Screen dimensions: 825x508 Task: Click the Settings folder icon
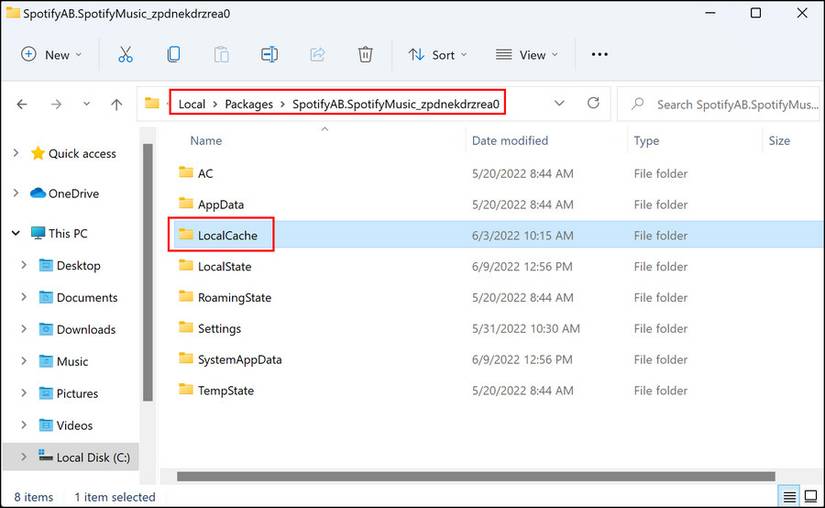(x=186, y=327)
